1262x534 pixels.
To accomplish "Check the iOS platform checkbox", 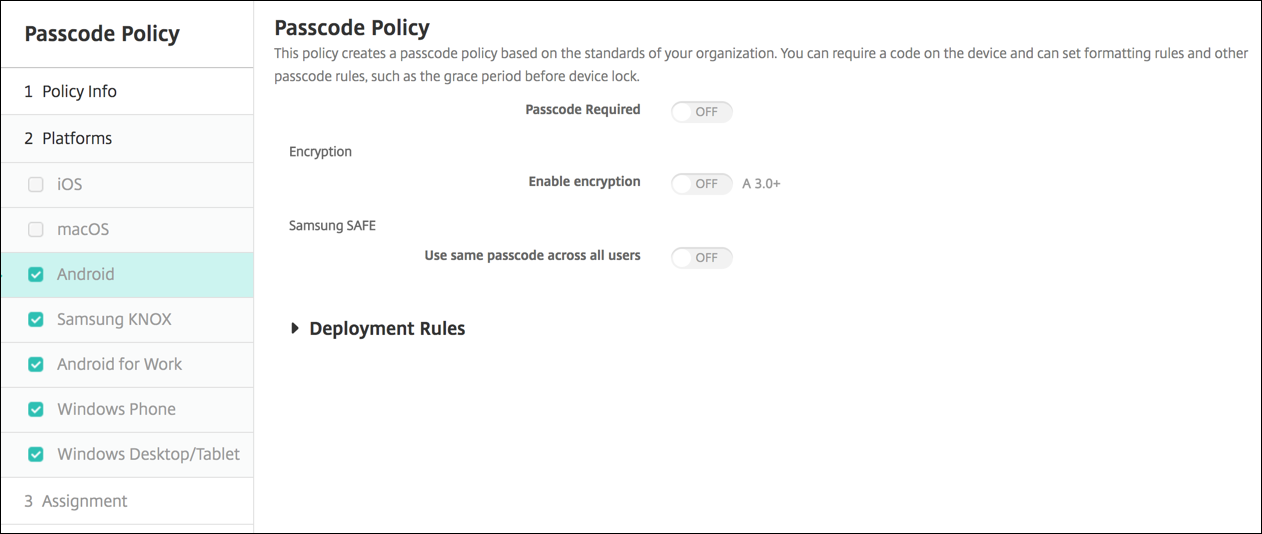I will coord(36,185).
